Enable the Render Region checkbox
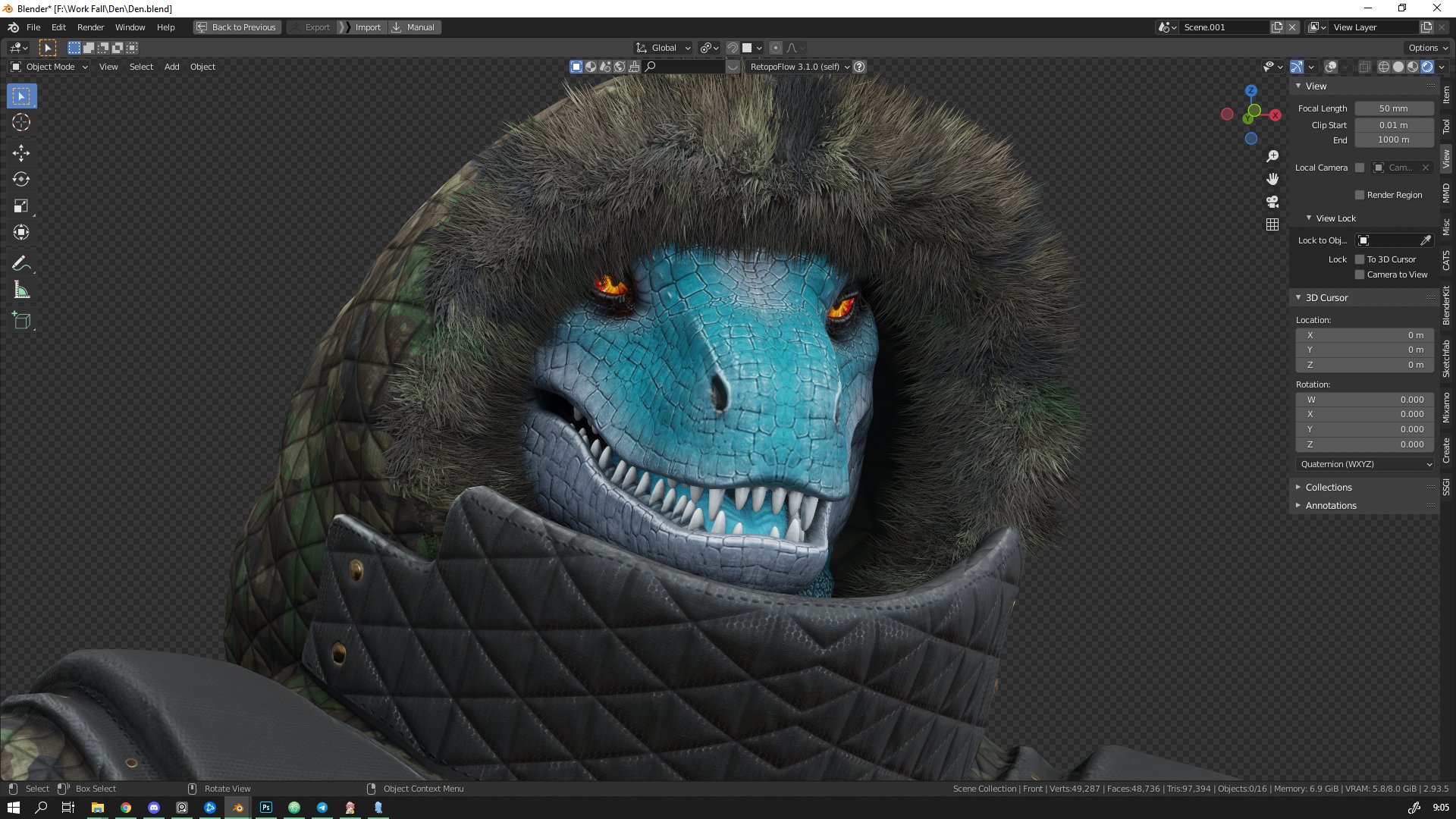 tap(1360, 195)
